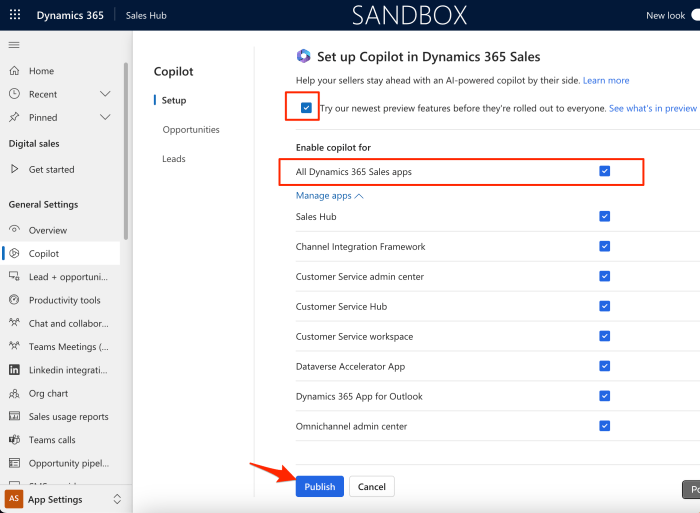This screenshot has height=513, width=700.
Task: Collapse the sidebar with hamburger icon
Action: 14,45
